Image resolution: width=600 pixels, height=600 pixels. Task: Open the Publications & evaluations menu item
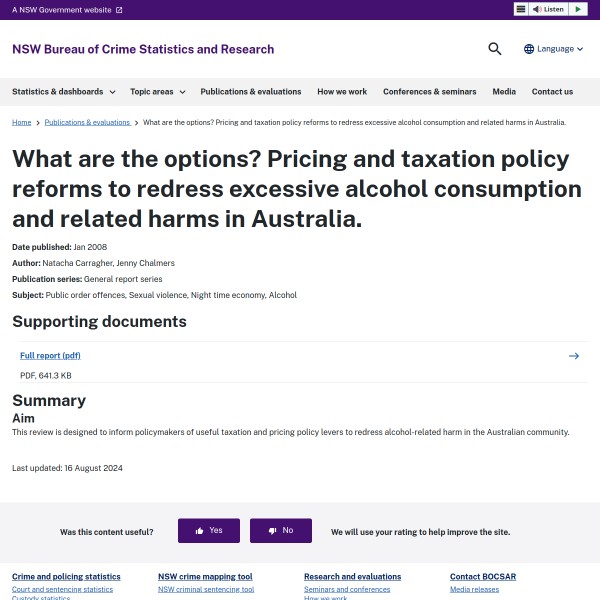point(251,92)
